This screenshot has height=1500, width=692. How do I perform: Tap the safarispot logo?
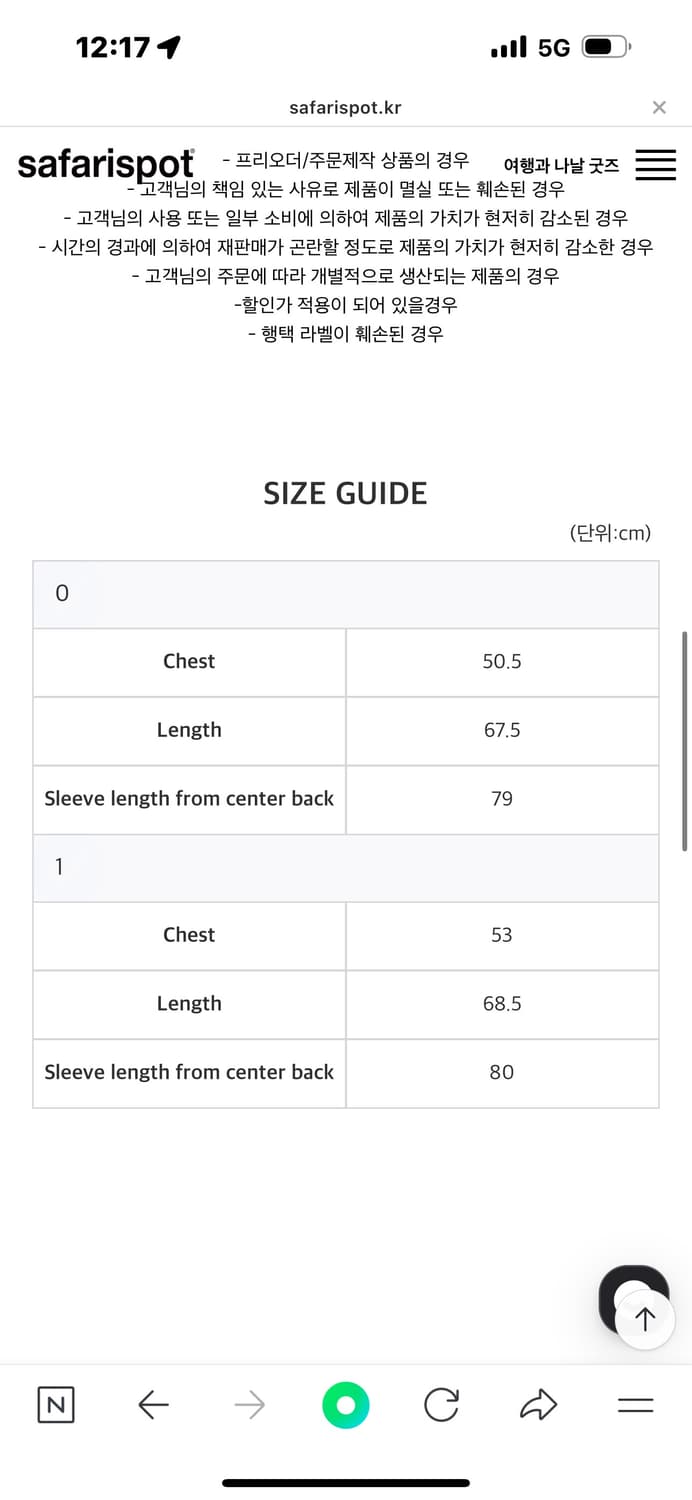click(106, 164)
